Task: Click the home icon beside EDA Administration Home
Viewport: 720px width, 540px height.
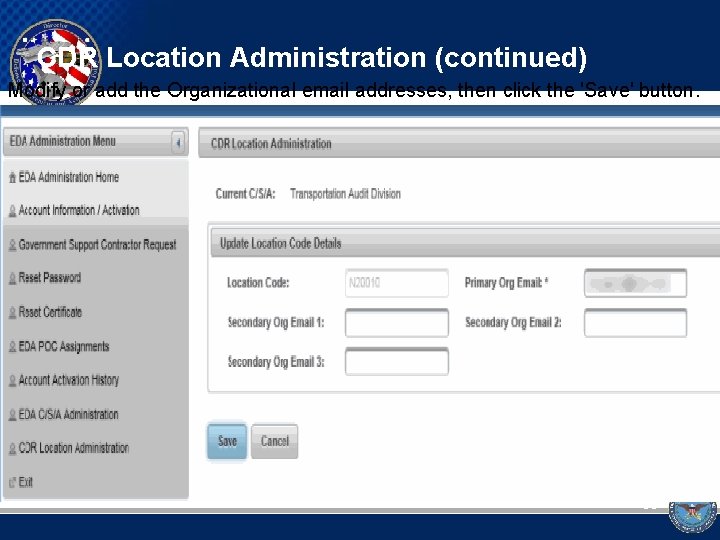Action: tap(12, 178)
